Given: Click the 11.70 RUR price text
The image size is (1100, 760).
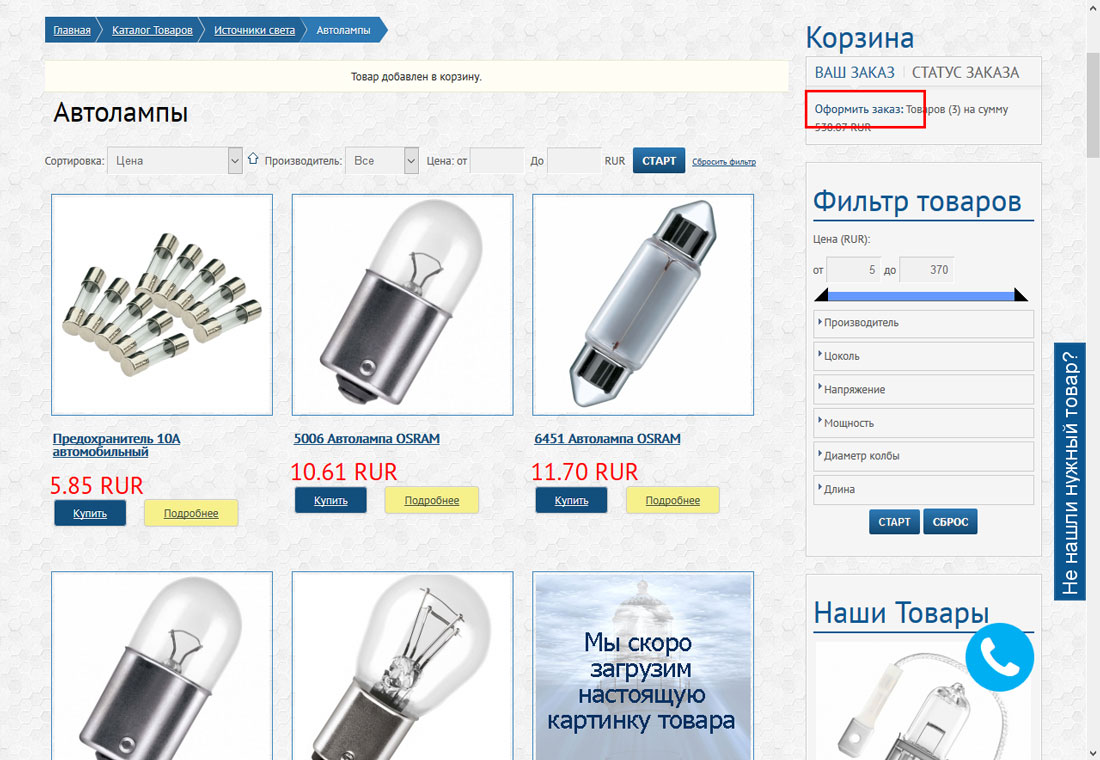Looking at the screenshot, I should 584,472.
